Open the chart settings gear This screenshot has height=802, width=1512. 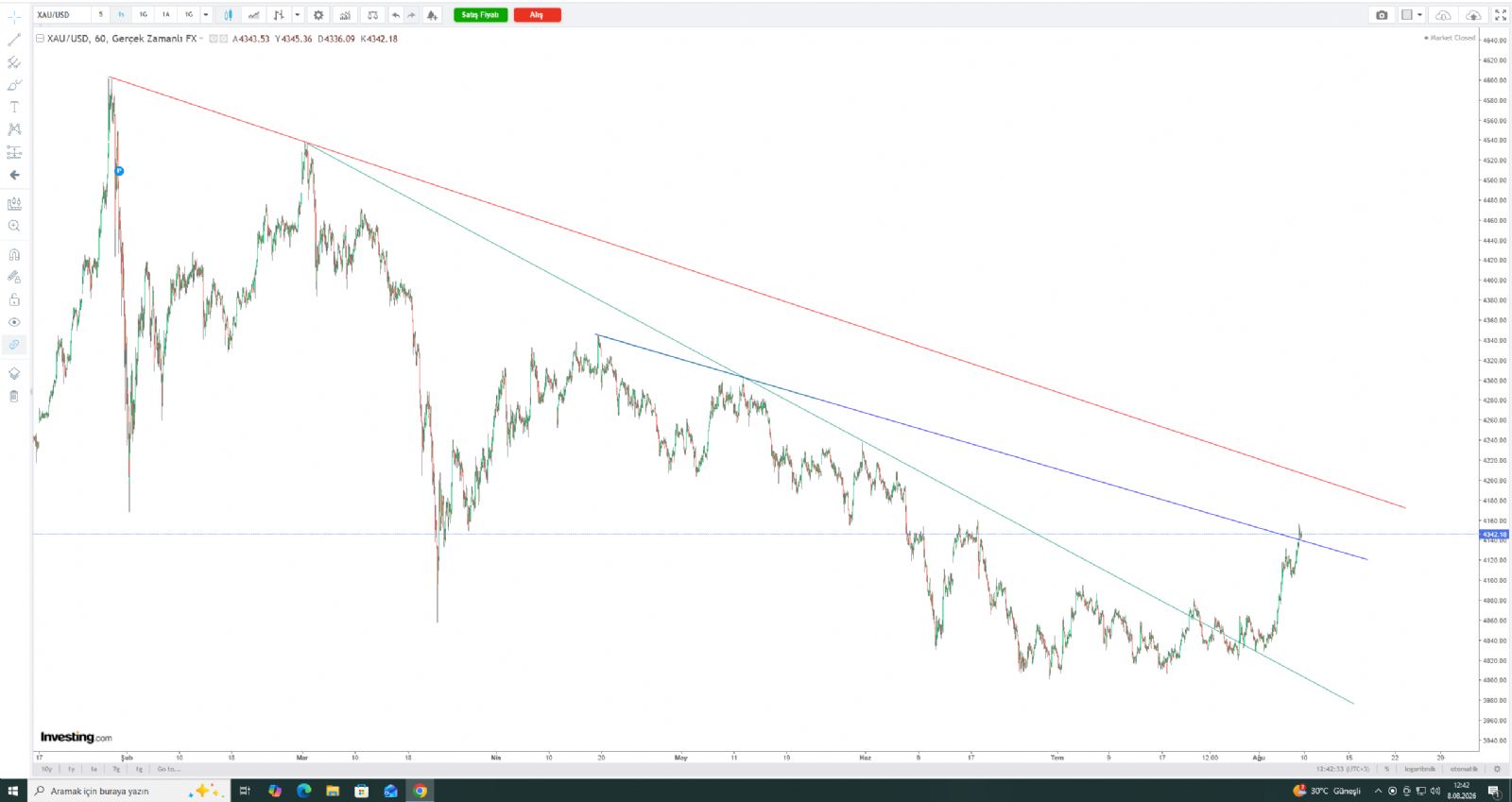tap(318, 15)
